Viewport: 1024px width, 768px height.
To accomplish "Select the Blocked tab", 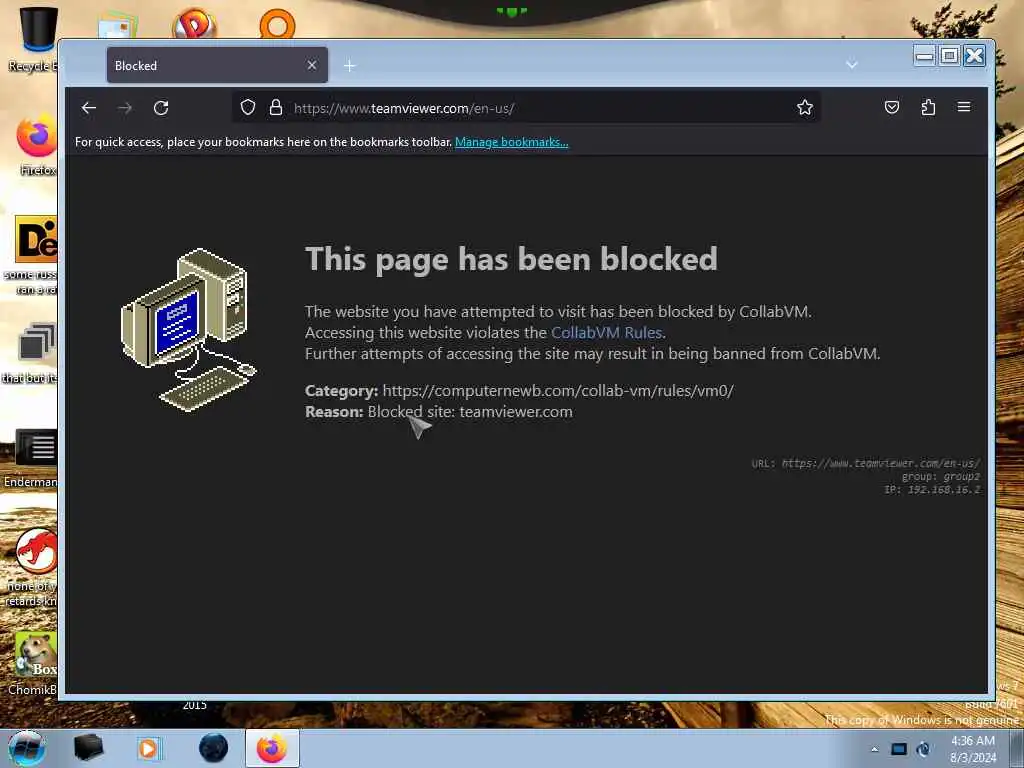I will pos(217,65).
